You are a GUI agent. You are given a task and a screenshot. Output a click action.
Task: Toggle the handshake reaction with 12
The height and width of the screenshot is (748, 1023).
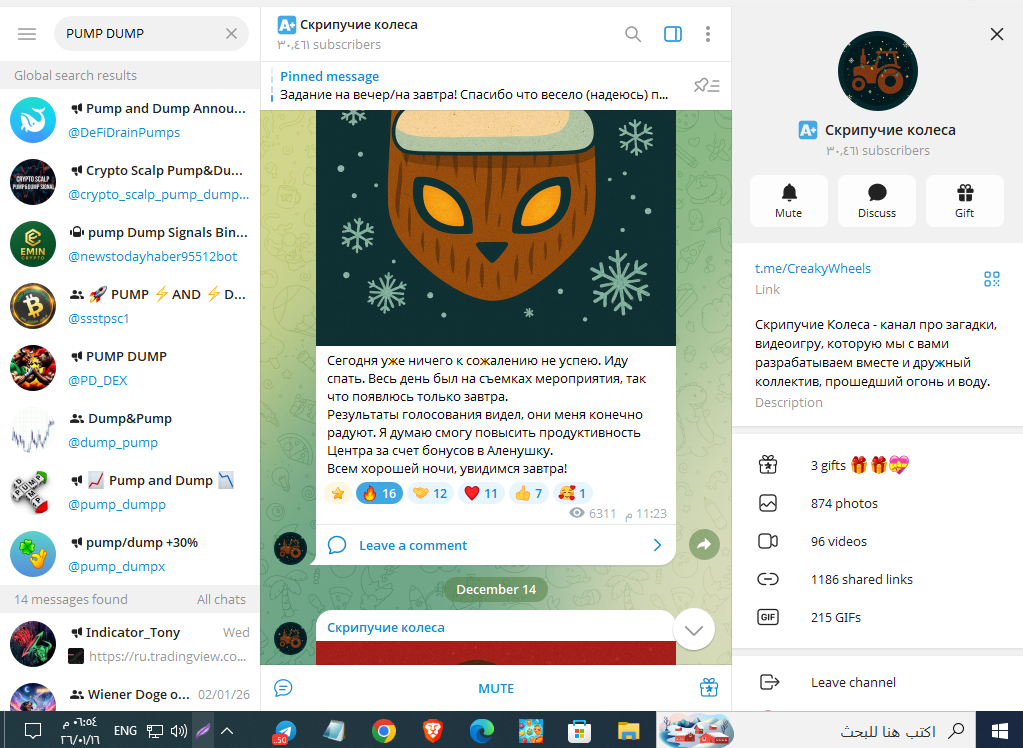click(x=431, y=493)
